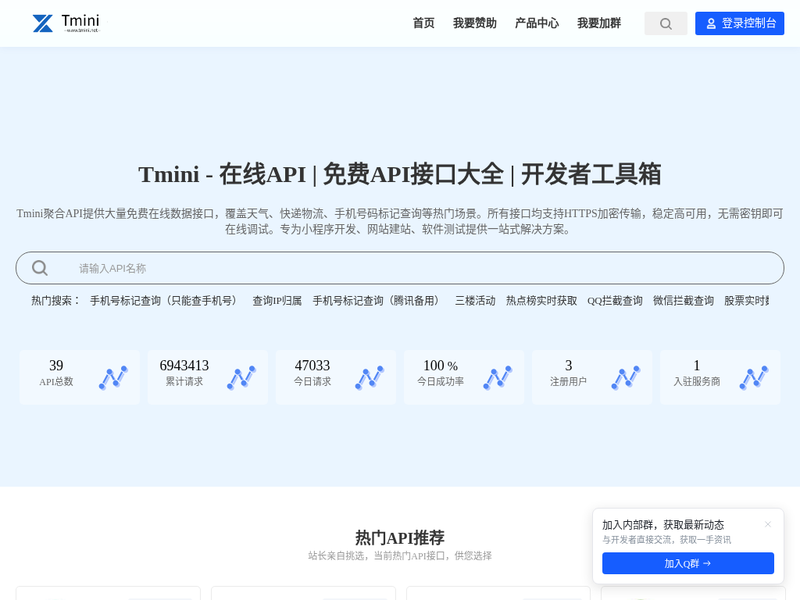This screenshot has height=600, width=800.
Task: Click the 3 注册用户 value
Action: 568,365
